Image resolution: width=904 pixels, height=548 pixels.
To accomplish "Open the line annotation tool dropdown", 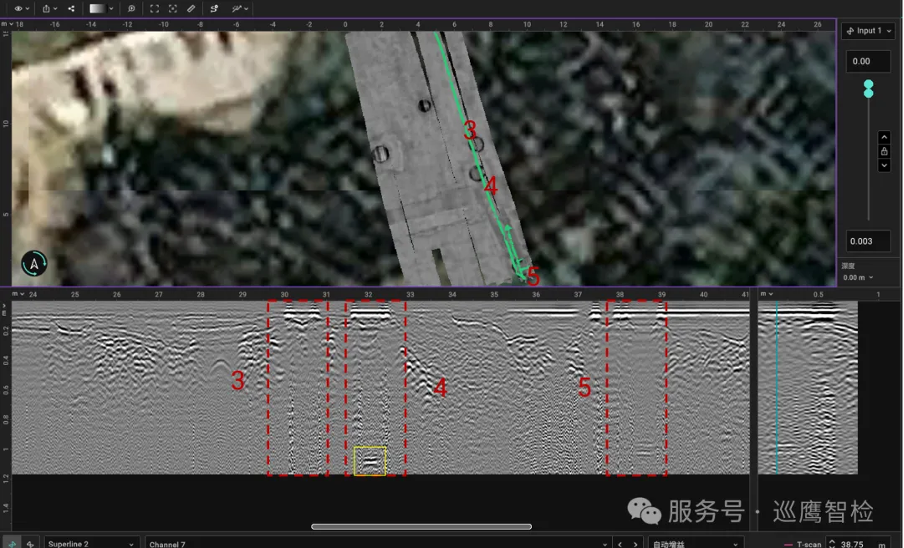I will coord(240,8).
